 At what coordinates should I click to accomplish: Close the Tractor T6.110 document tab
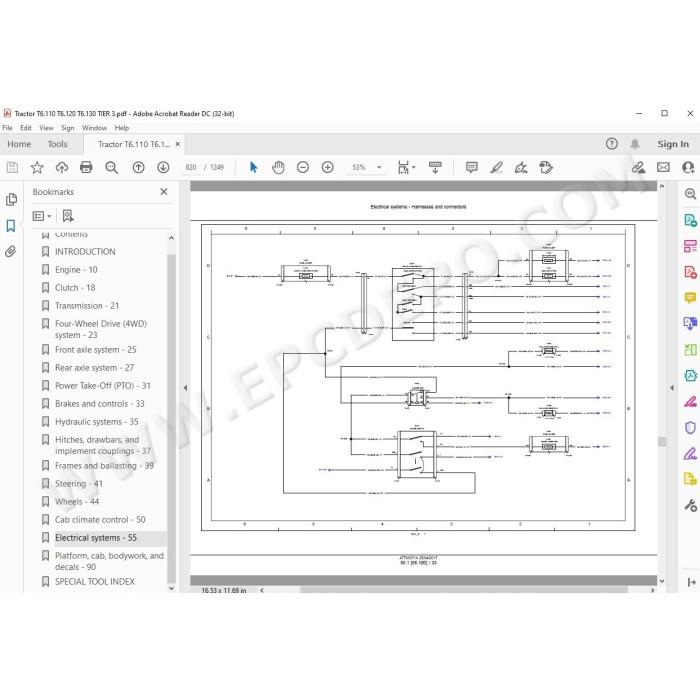[178, 144]
